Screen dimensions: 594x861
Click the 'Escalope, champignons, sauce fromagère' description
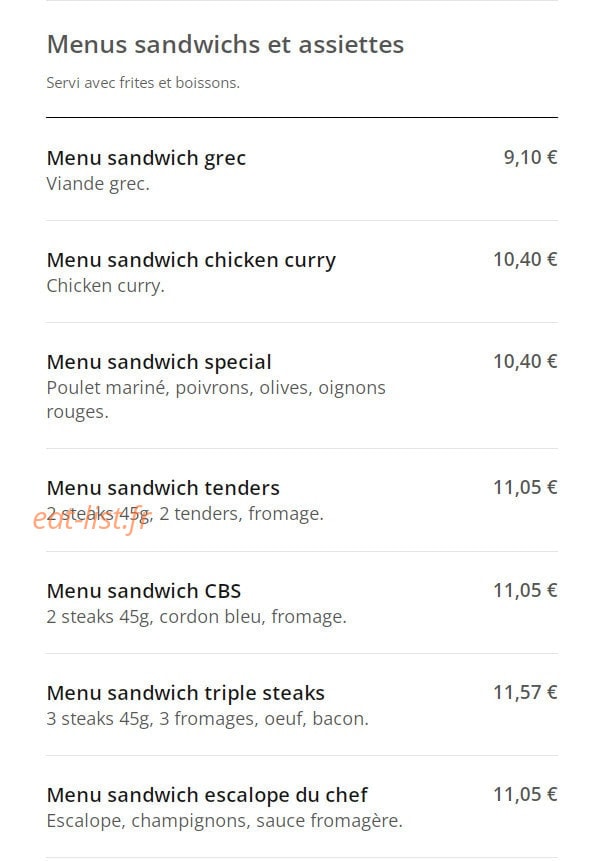tap(225, 821)
